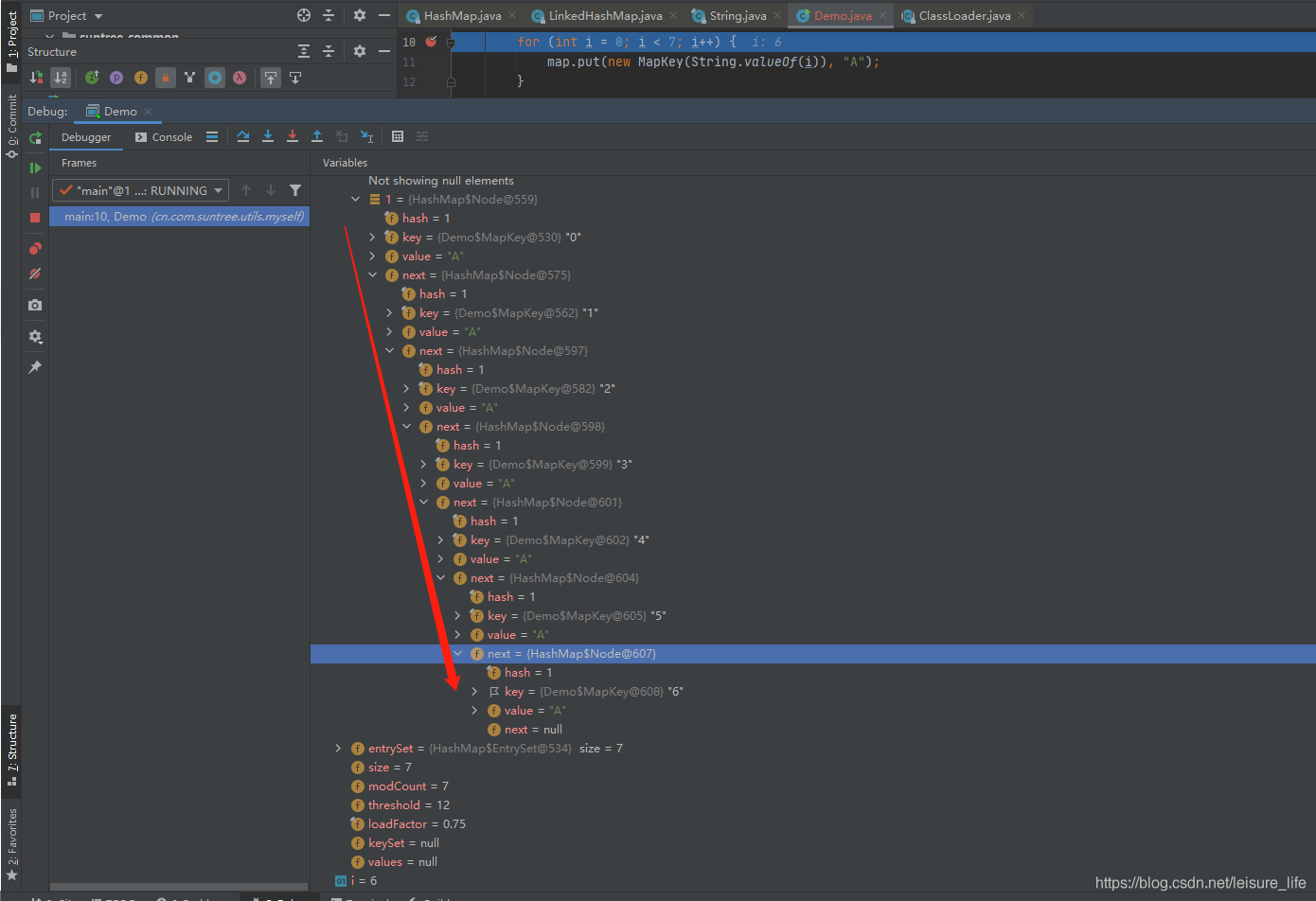Screen dimensions: 1316x901
Task: Click the red Force Step Into arrow
Action: tap(293, 136)
